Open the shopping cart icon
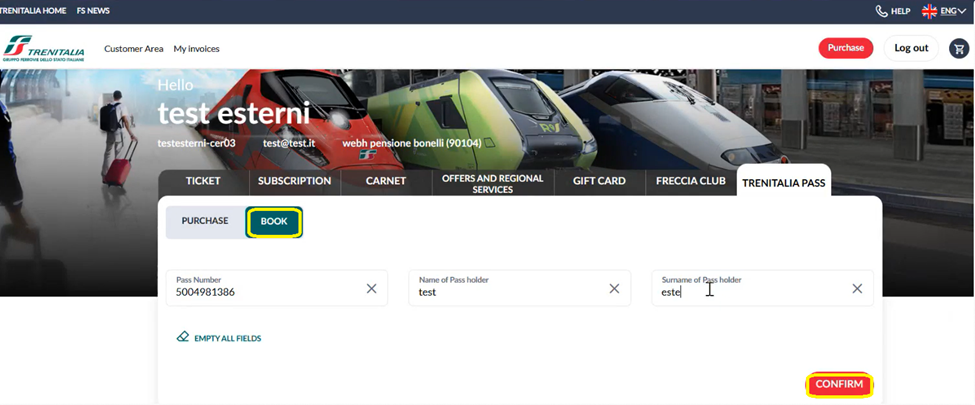The height and width of the screenshot is (405, 975). tap(959, 48)
